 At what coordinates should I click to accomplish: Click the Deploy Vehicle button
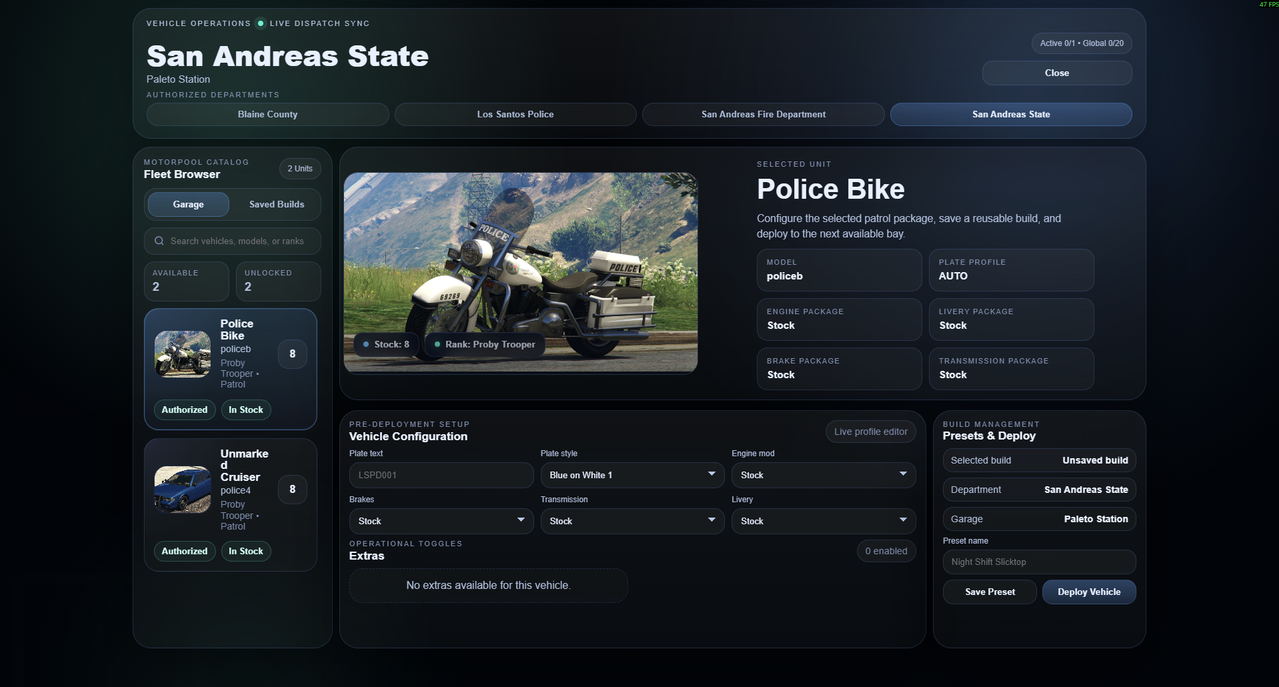click(1089, 592)
